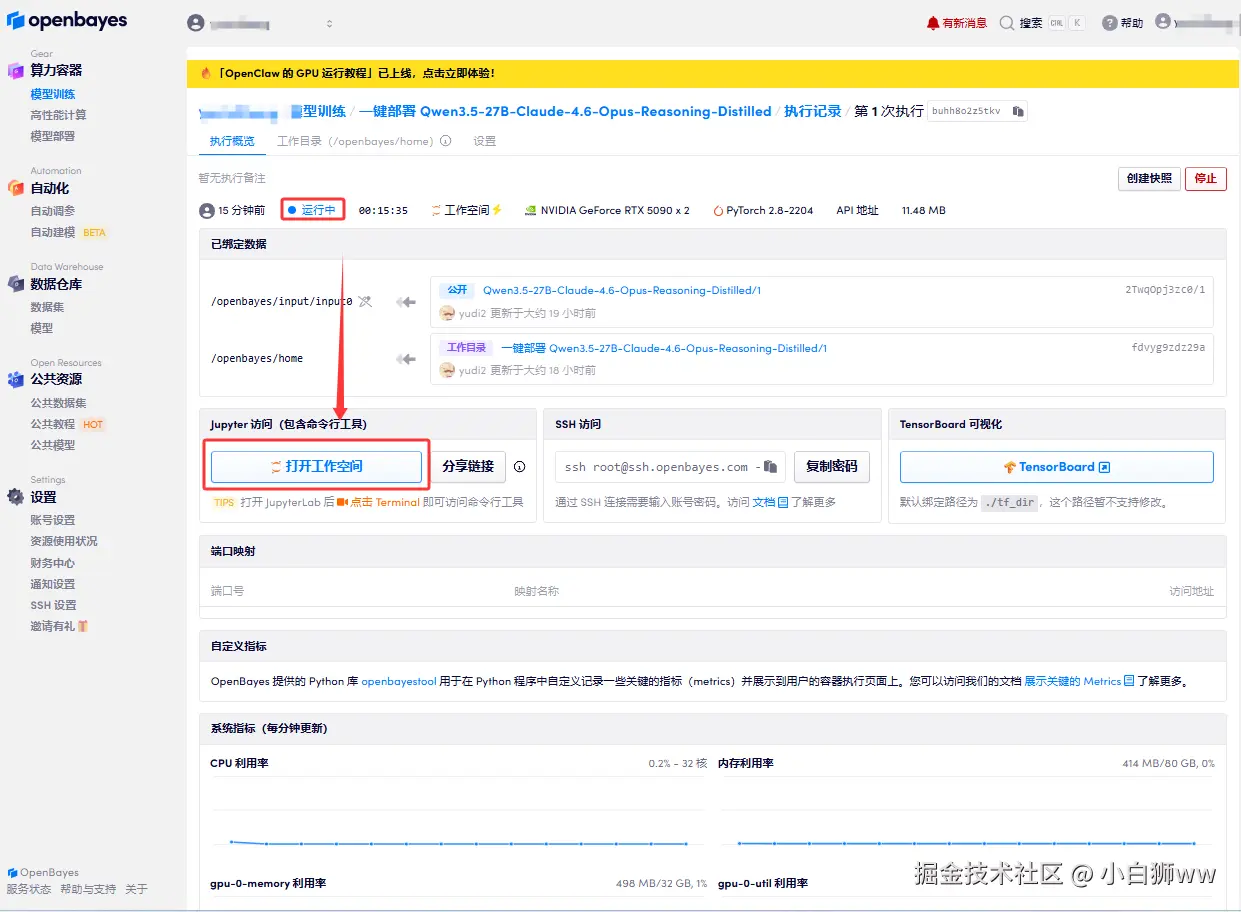Screen dimensions: 1241x912
Task: Click the 一键部署 Qwen3.5-27B breadcrumb link
Action: tap(565, 111)
